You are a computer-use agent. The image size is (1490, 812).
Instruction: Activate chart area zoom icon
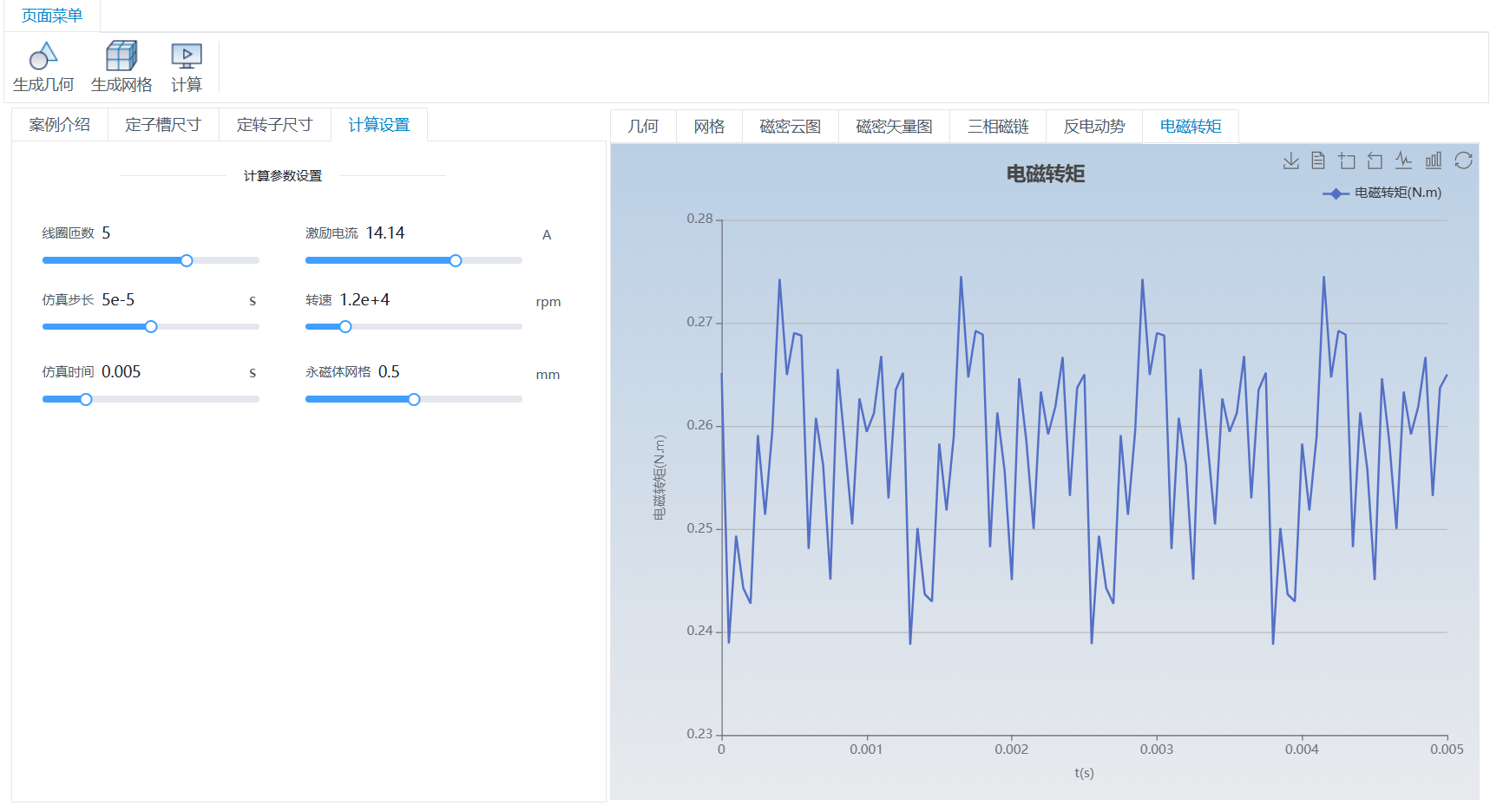click(1347, 160)
